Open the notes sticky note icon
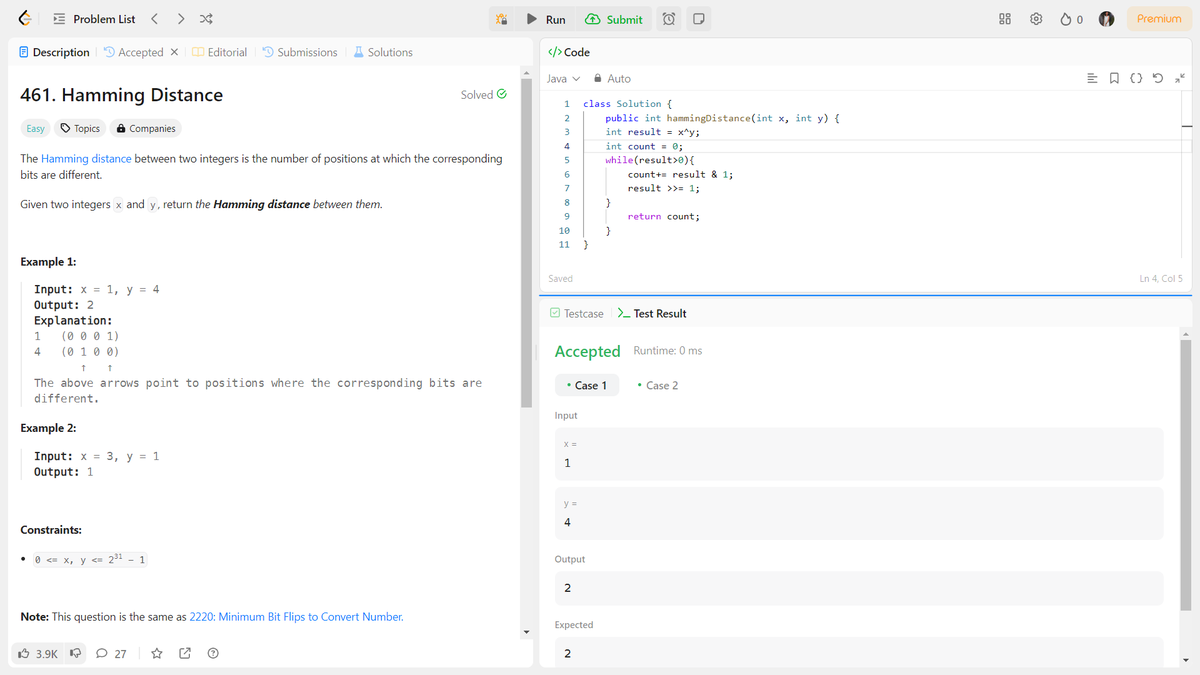Screen dimensions: 1200x675 [699, 19]
